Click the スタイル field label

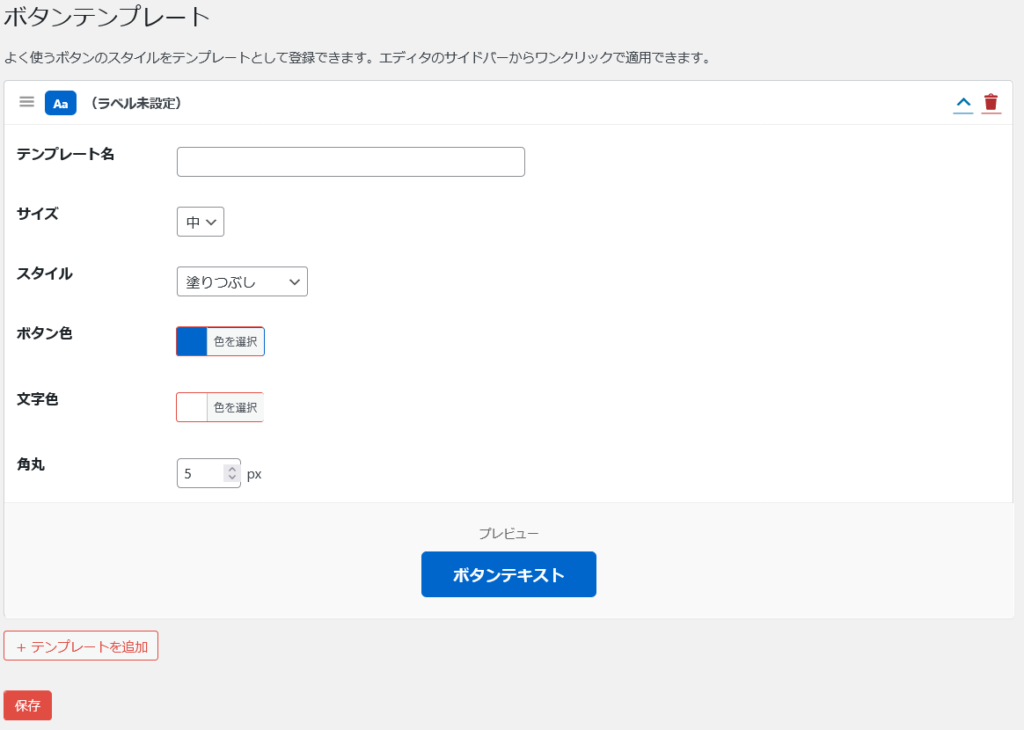(45, 274)
